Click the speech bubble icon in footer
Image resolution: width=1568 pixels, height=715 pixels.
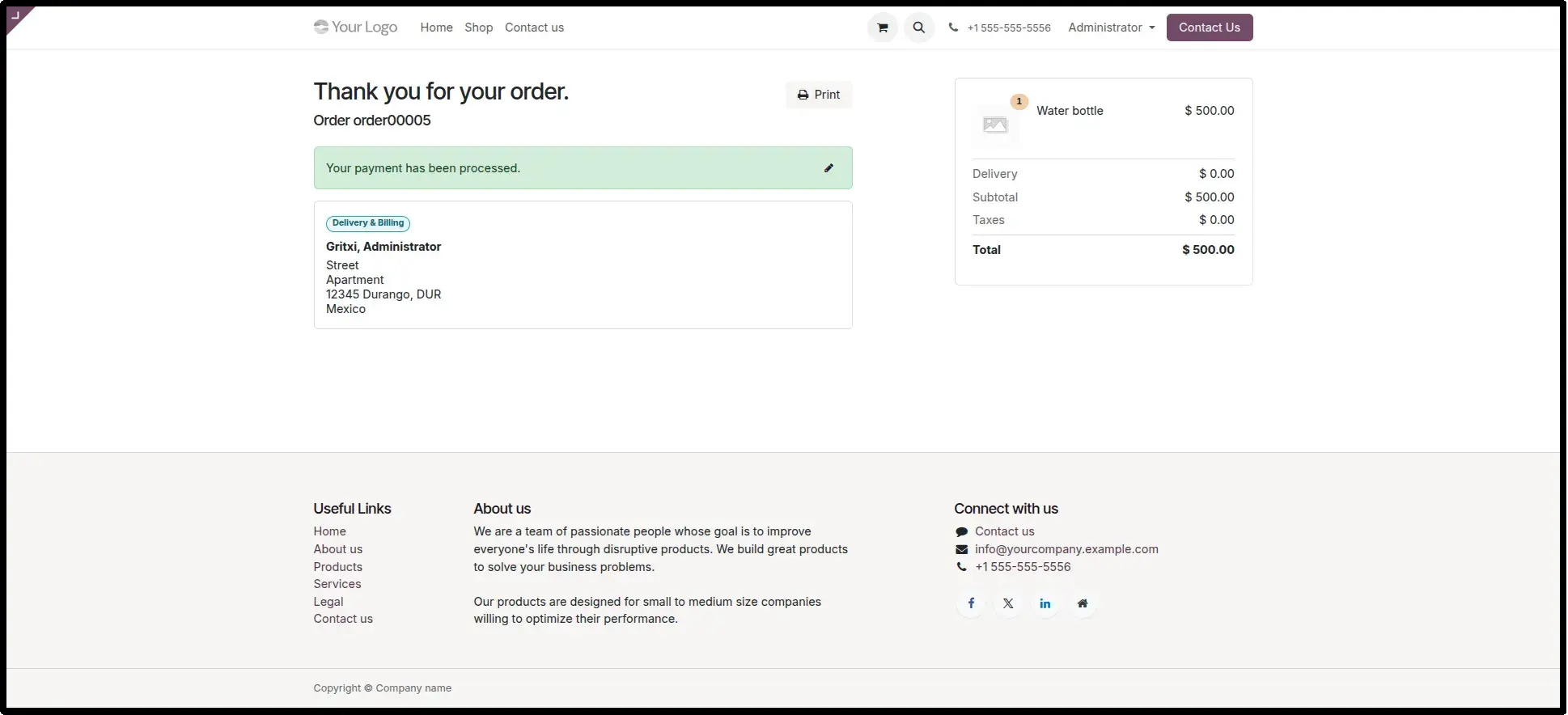[x=961, y=531]
